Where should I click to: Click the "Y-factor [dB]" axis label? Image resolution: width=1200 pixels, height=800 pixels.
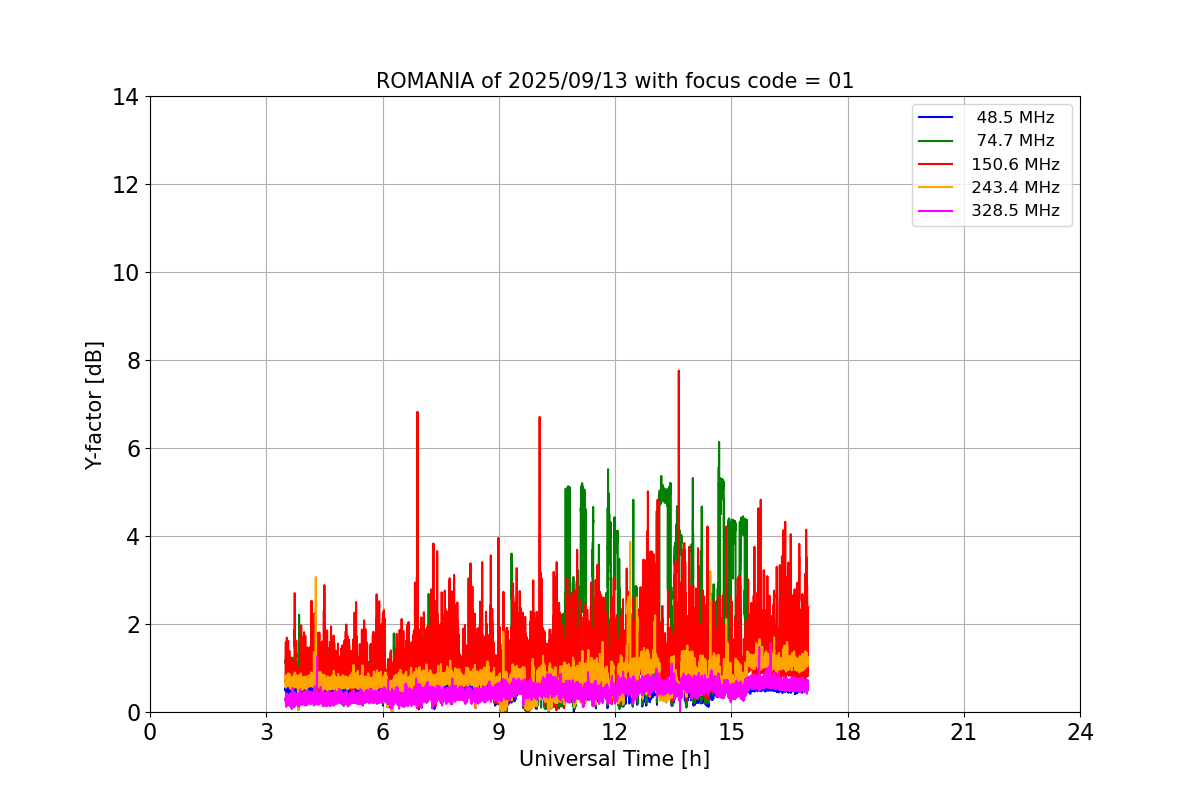pos(94,405)
